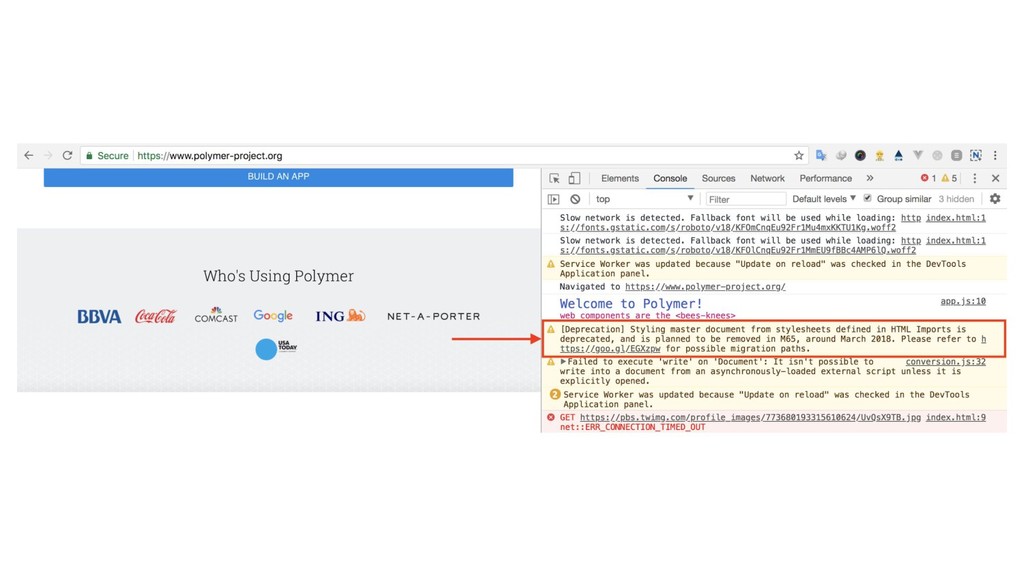
Task: Click net::ERR_CONNECTION_TIMED_OUT error text
Action: (x=632, y=427)
